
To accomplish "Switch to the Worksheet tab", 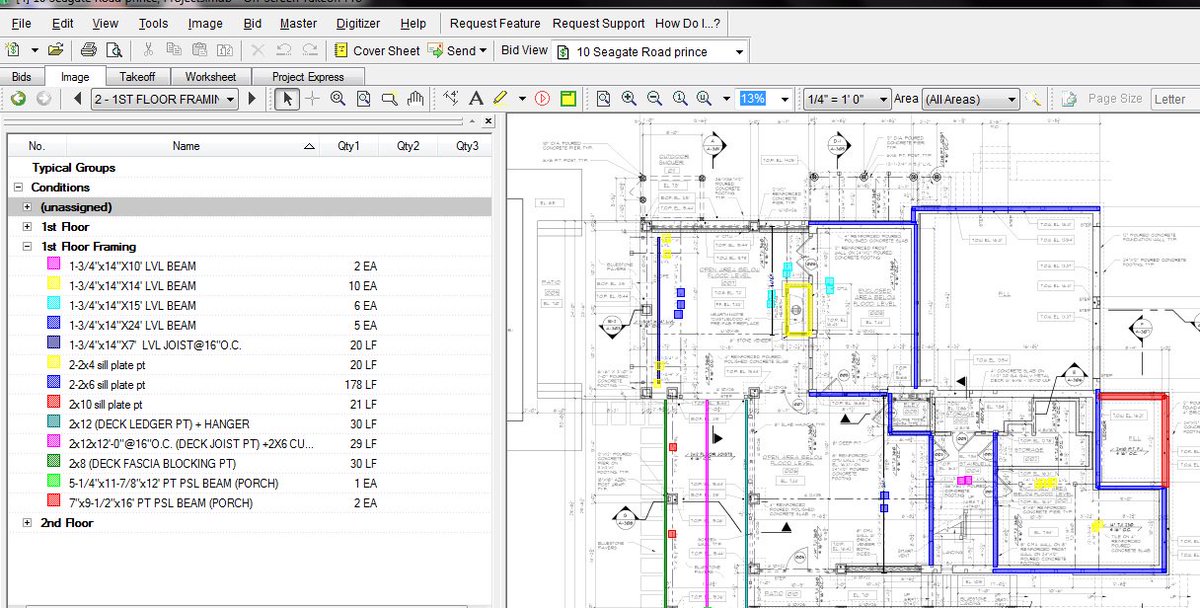I will pyautogui.click(x=210, y=77).
